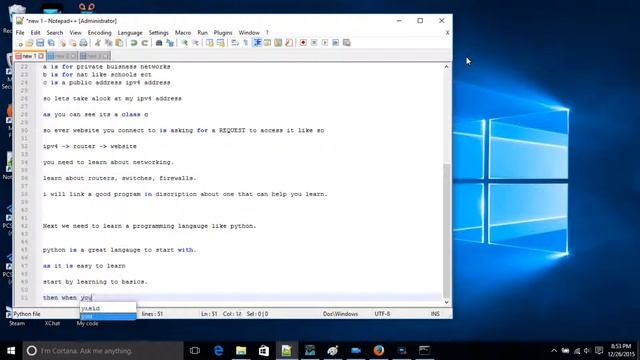Image resolution: width=640 pixels, height=360 pixels.
Task: Click 'UTF-8' encoding in status bar
Action: coord(382,314)
